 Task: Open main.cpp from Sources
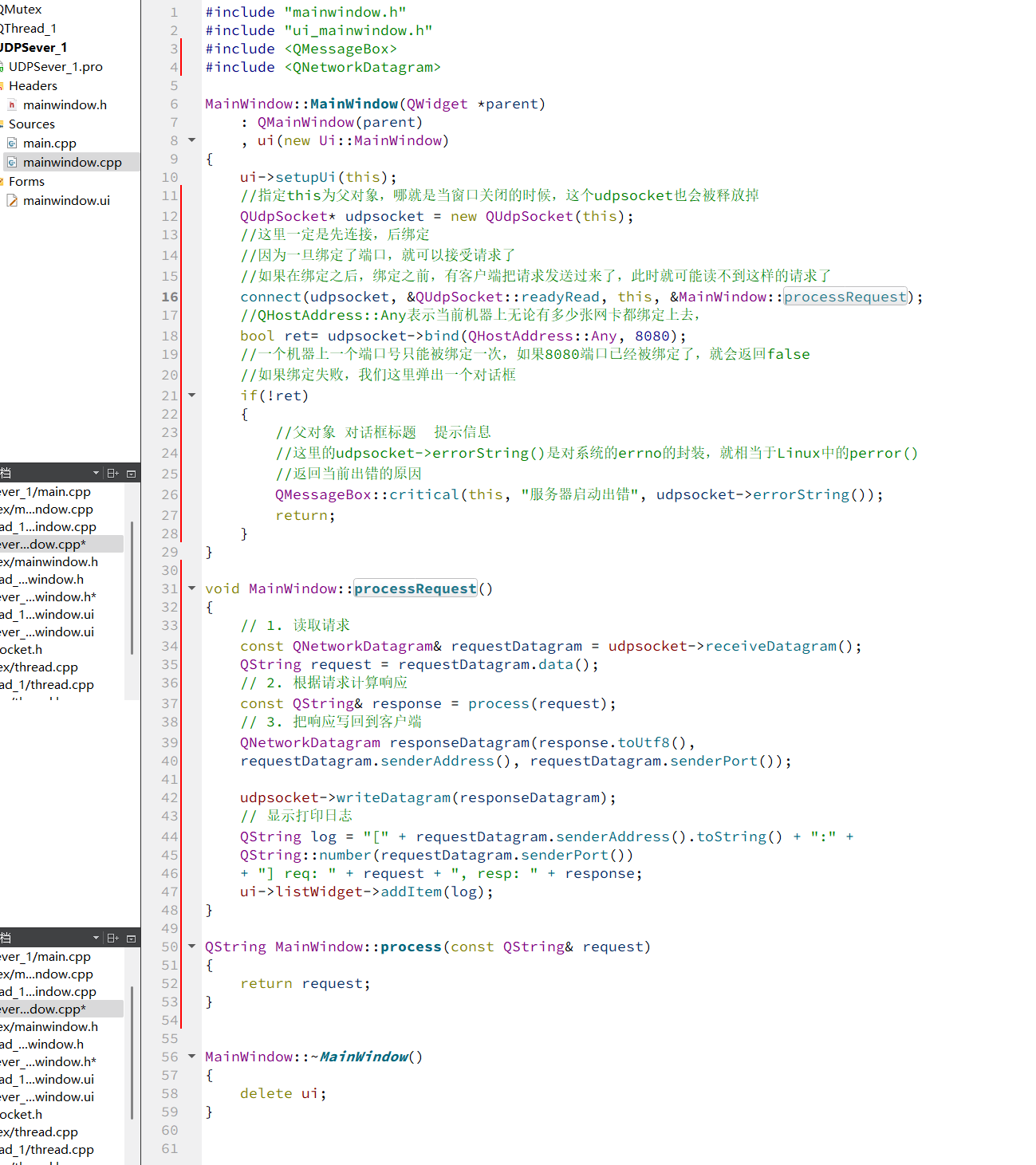click(49, 144)
